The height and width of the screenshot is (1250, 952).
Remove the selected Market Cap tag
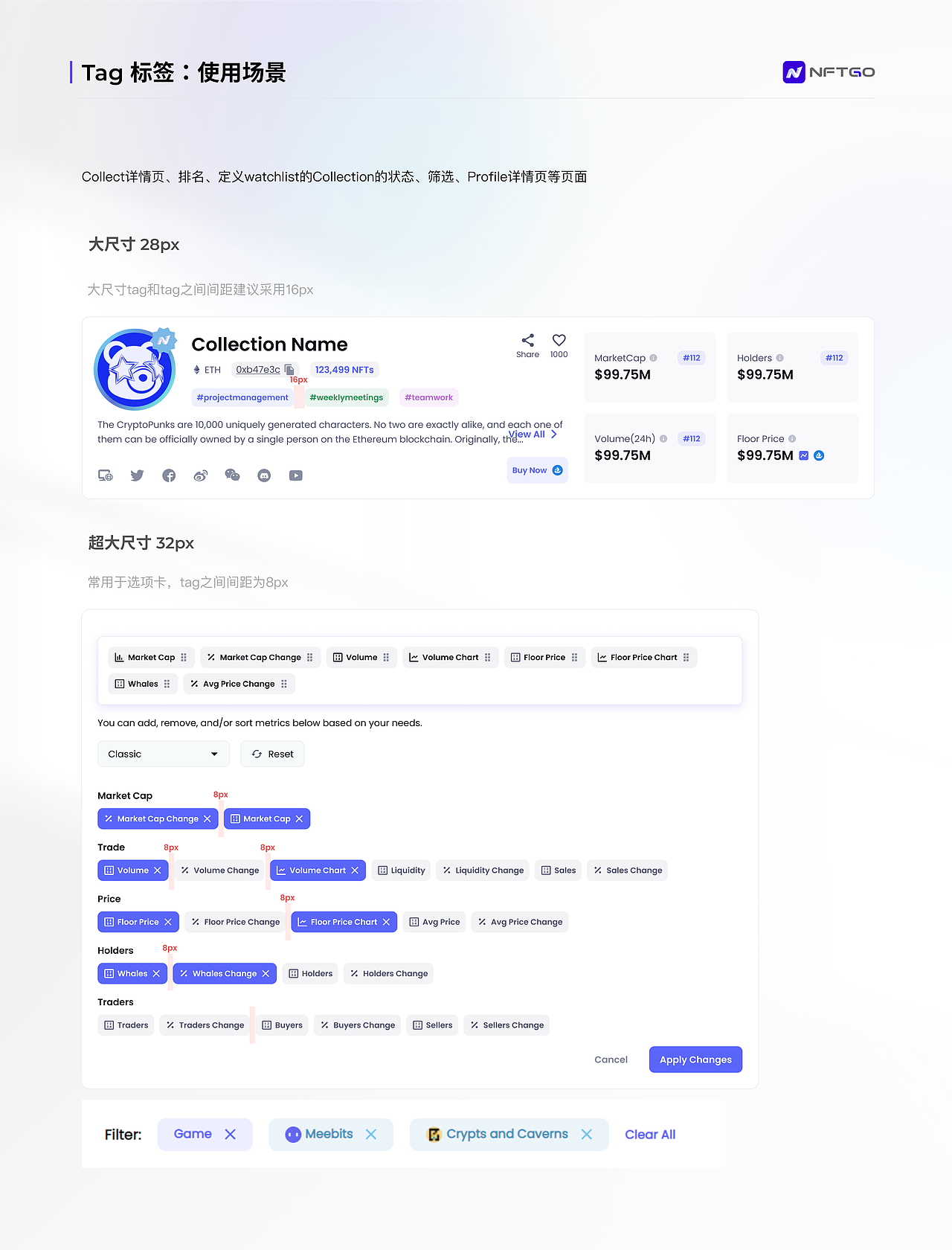point(299,819)
